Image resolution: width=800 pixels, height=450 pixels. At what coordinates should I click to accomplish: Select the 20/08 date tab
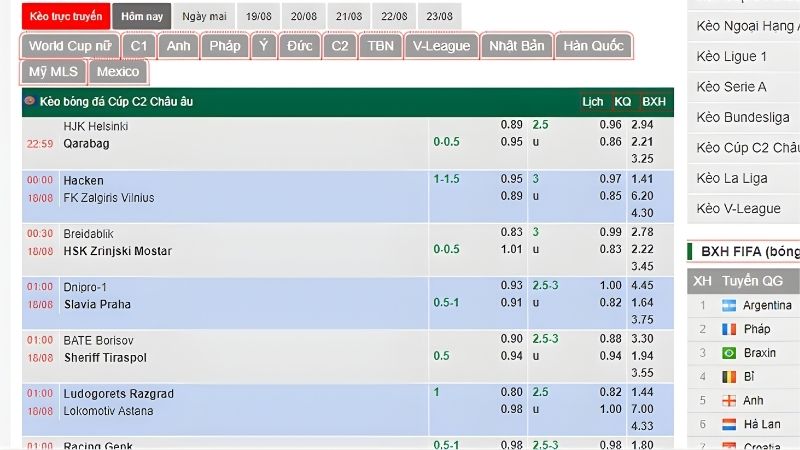coord(304,16)
